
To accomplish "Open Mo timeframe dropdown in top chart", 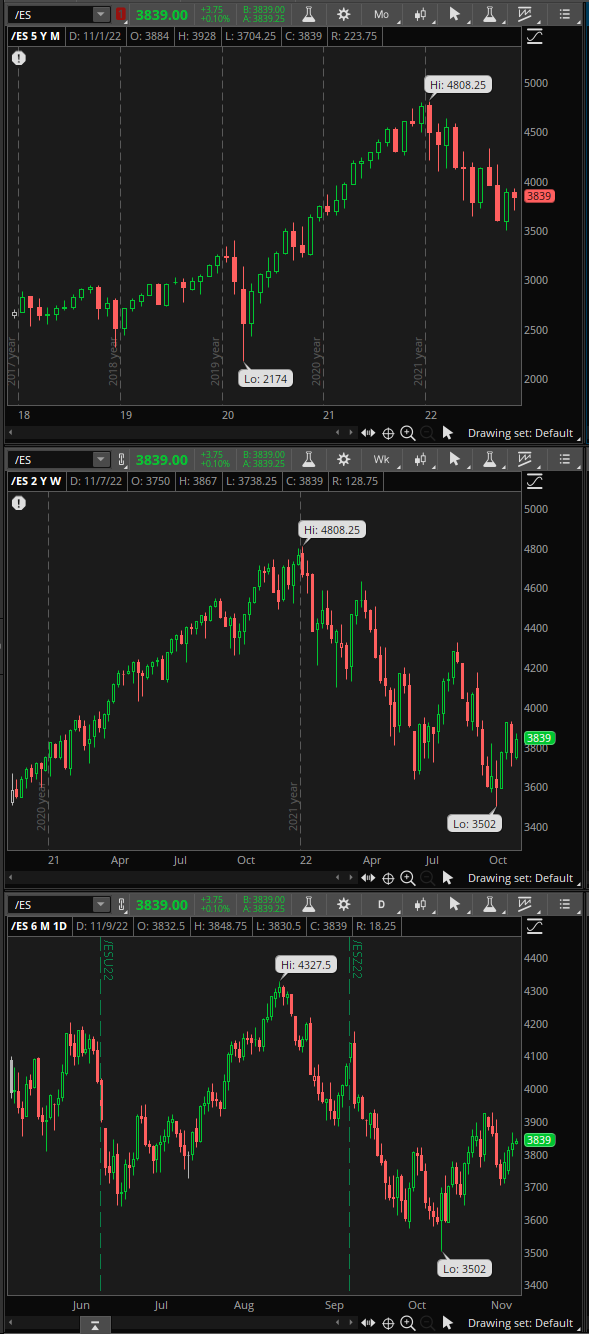I will pyautogui.click(x=381, y=15).
